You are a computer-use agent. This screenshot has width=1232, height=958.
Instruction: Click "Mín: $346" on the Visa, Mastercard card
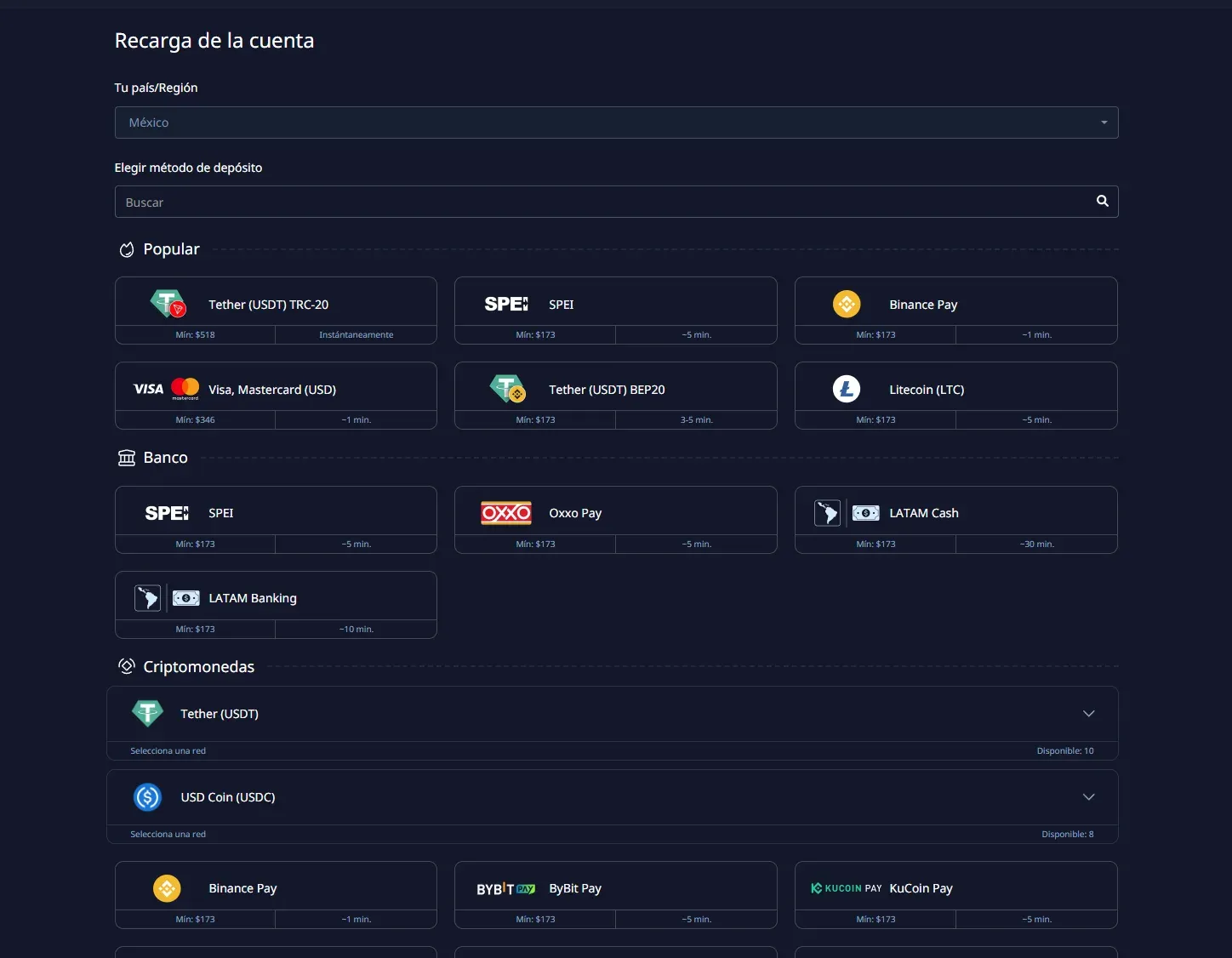pos(195,419)
